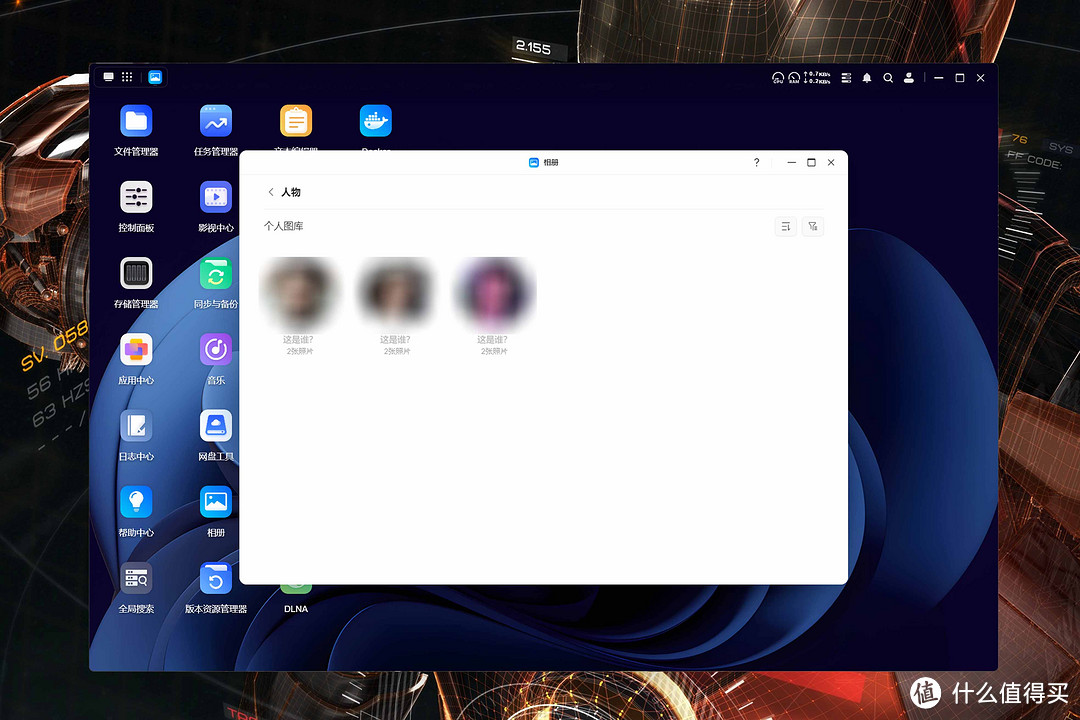Open the 网盘工具 cloud drive tool

point(215,427)
